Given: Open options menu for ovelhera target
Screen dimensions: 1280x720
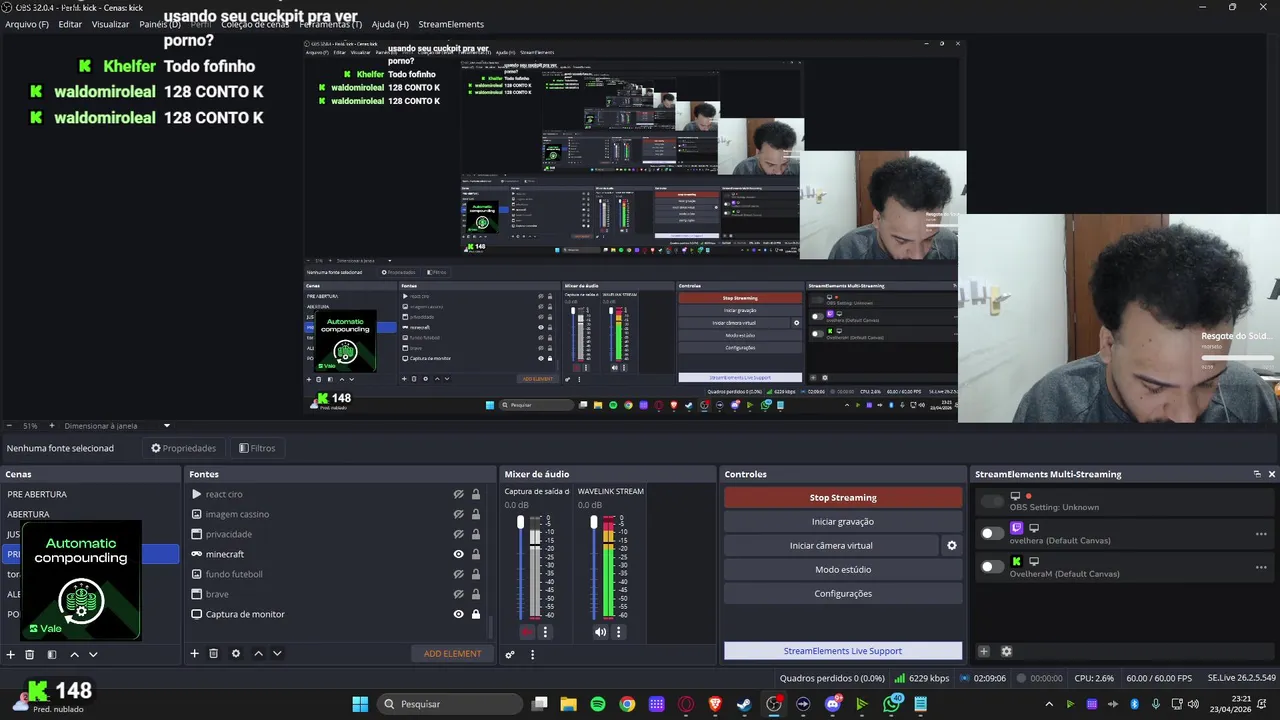Looking at the screenshot, I should coord(1261,534).
